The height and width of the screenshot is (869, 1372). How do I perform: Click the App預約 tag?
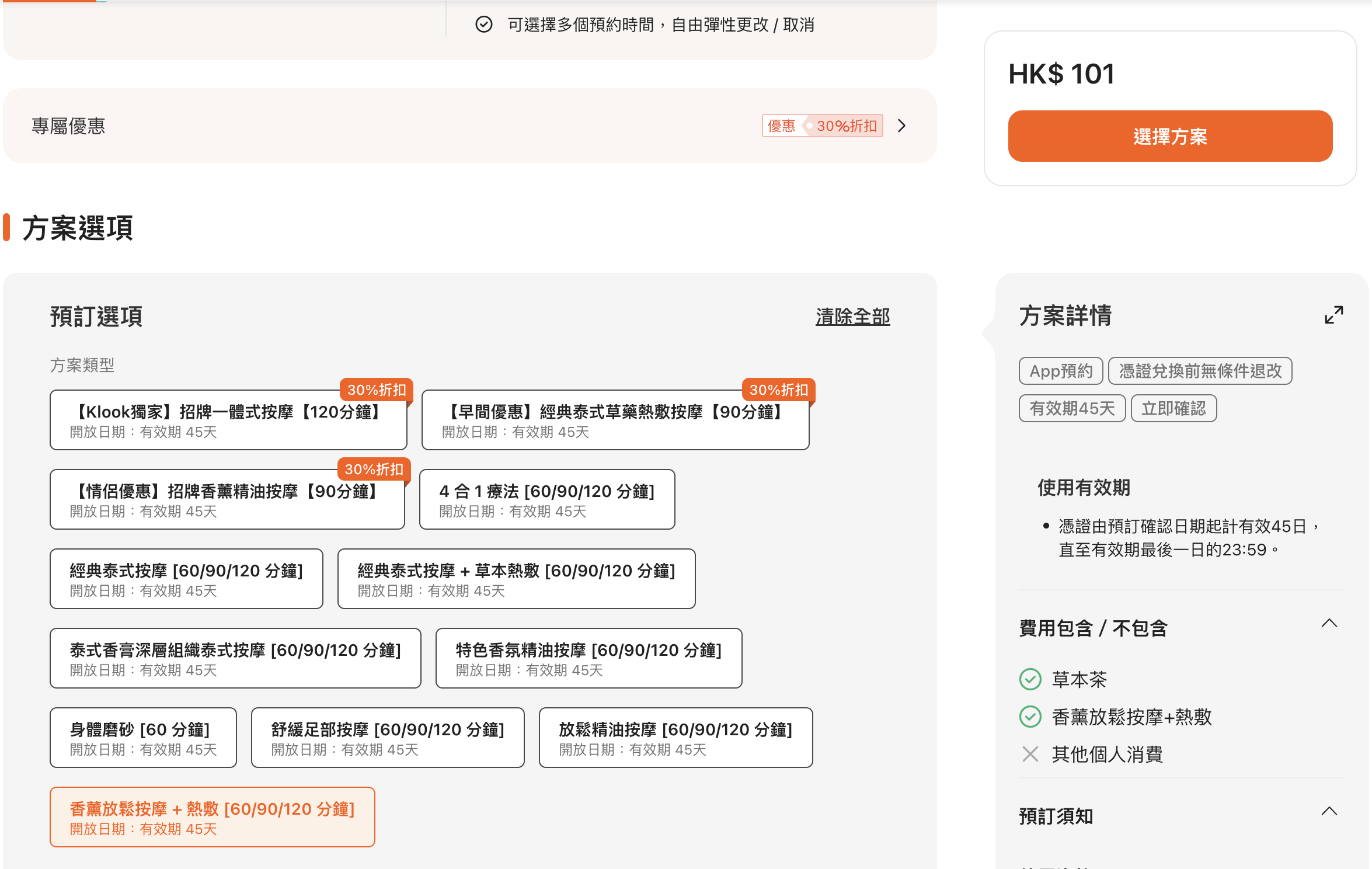(1060, 371)
